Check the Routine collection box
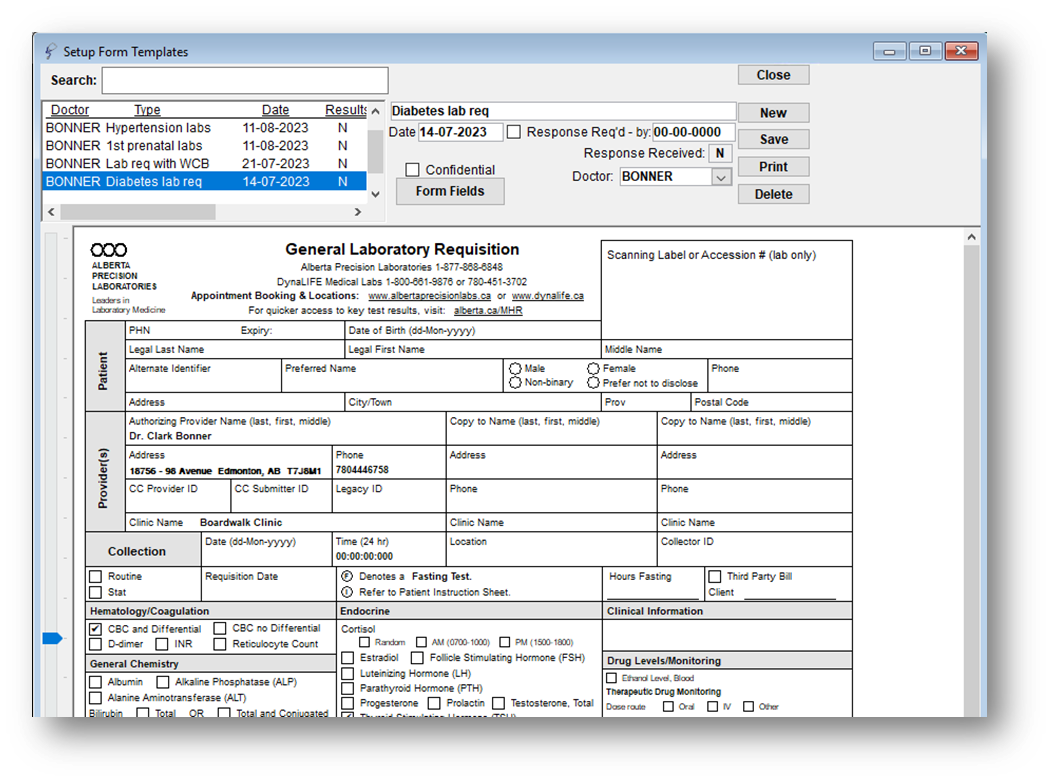Viewport: 1052px width, 782px height. [x=95, y=577]
